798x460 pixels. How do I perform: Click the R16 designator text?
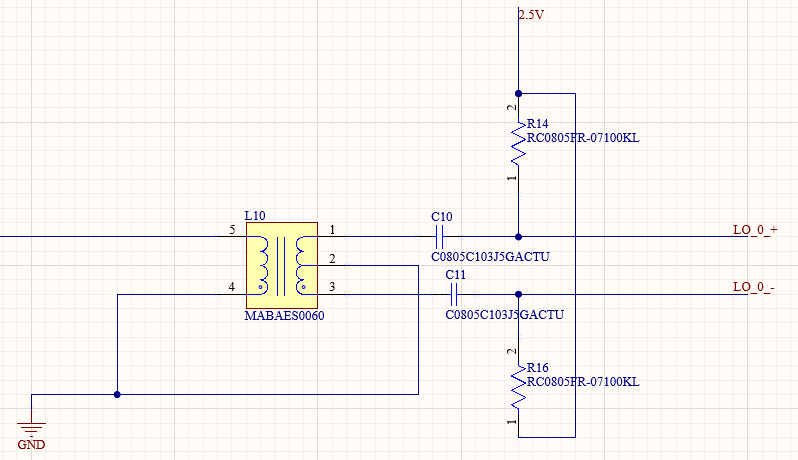tap(537, 367)
